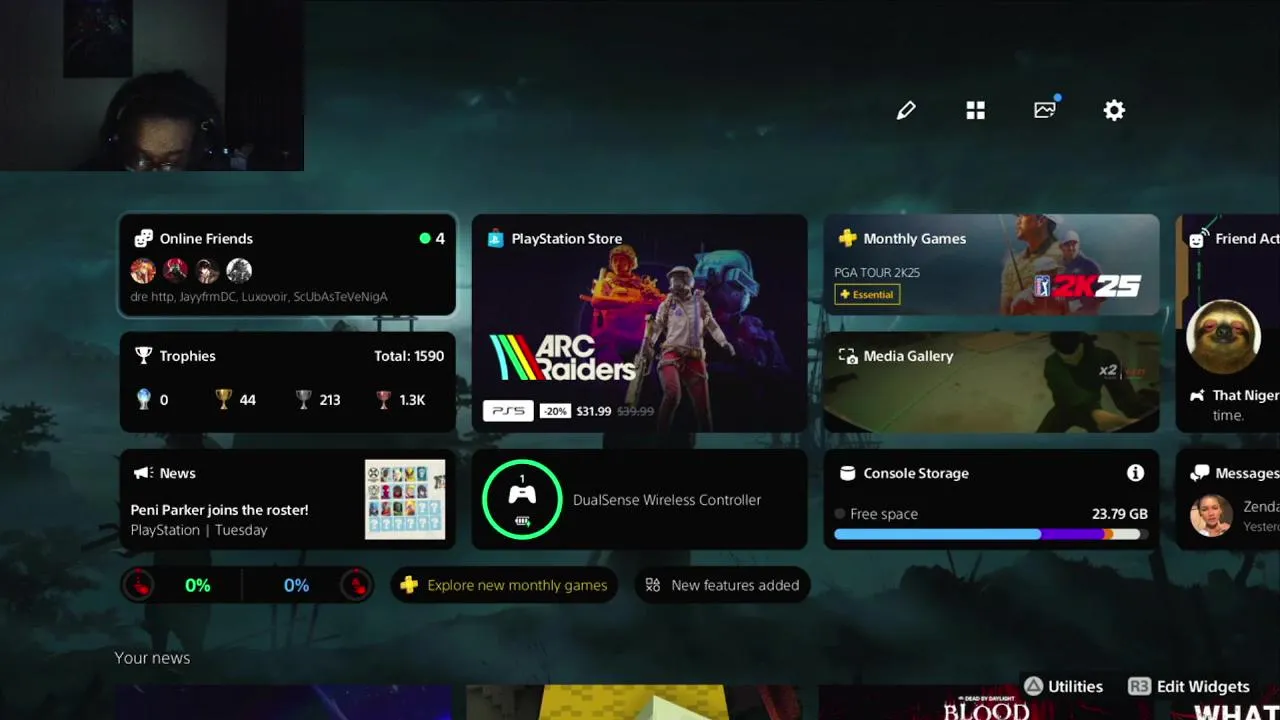Click the right red fan temperature icon
The width and height of the screenshot is (1280, 720).
tap(355, 585)
